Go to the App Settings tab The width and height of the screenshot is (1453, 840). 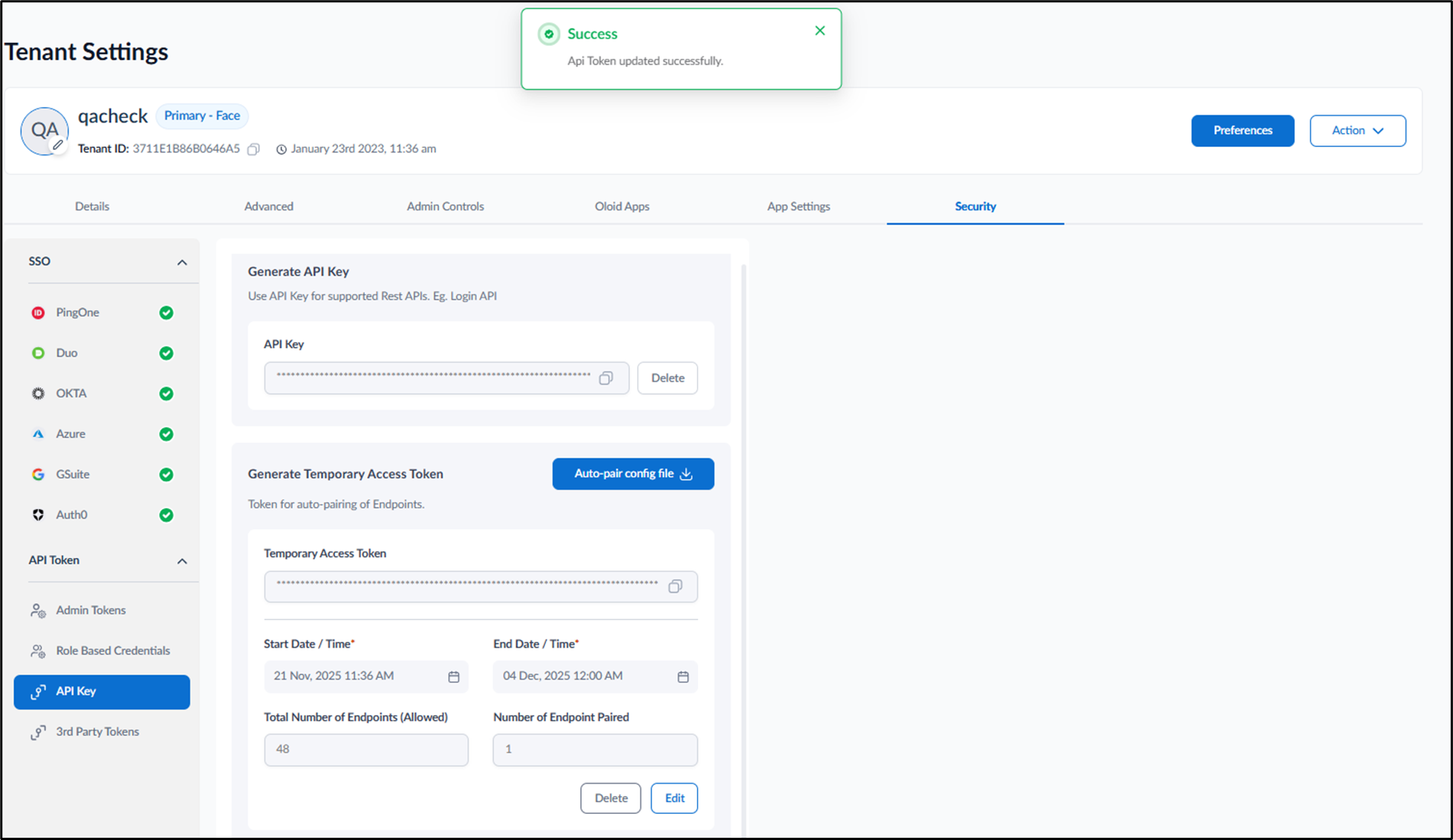click(x=799, y=206)
